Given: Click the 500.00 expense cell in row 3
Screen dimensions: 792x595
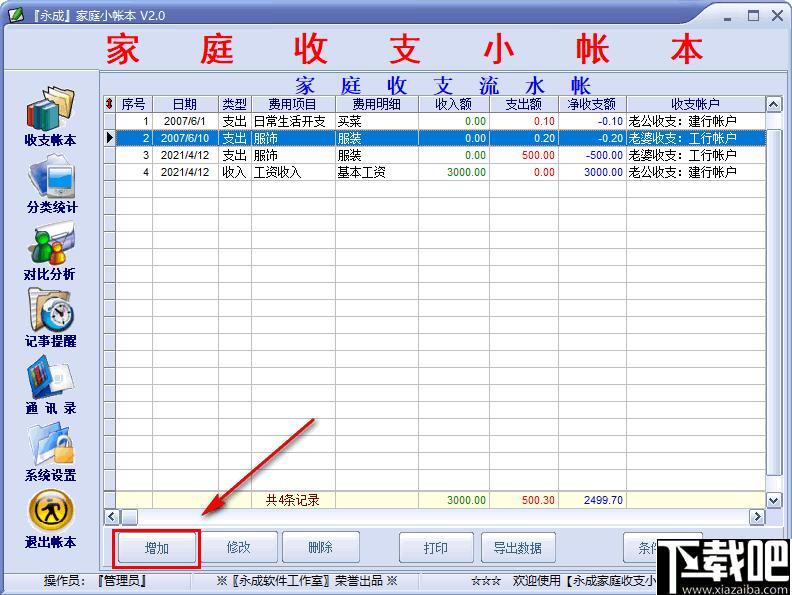Looking at the screenshot, I should pos(524,155).
